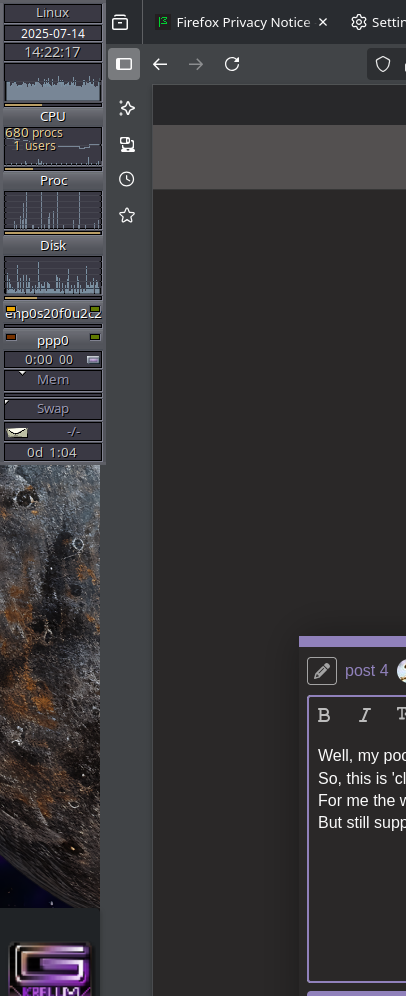The image size is (406, 996).
Task: Open the AI chatbot sidebar icon
Action: (x=127, y=108)
